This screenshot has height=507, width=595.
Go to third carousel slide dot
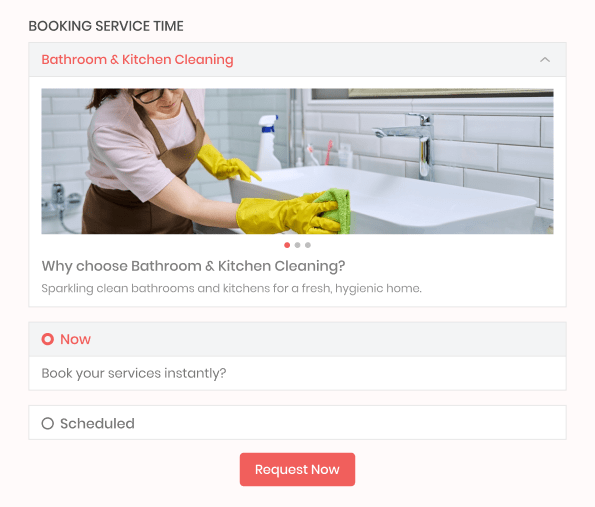point(308,245)
